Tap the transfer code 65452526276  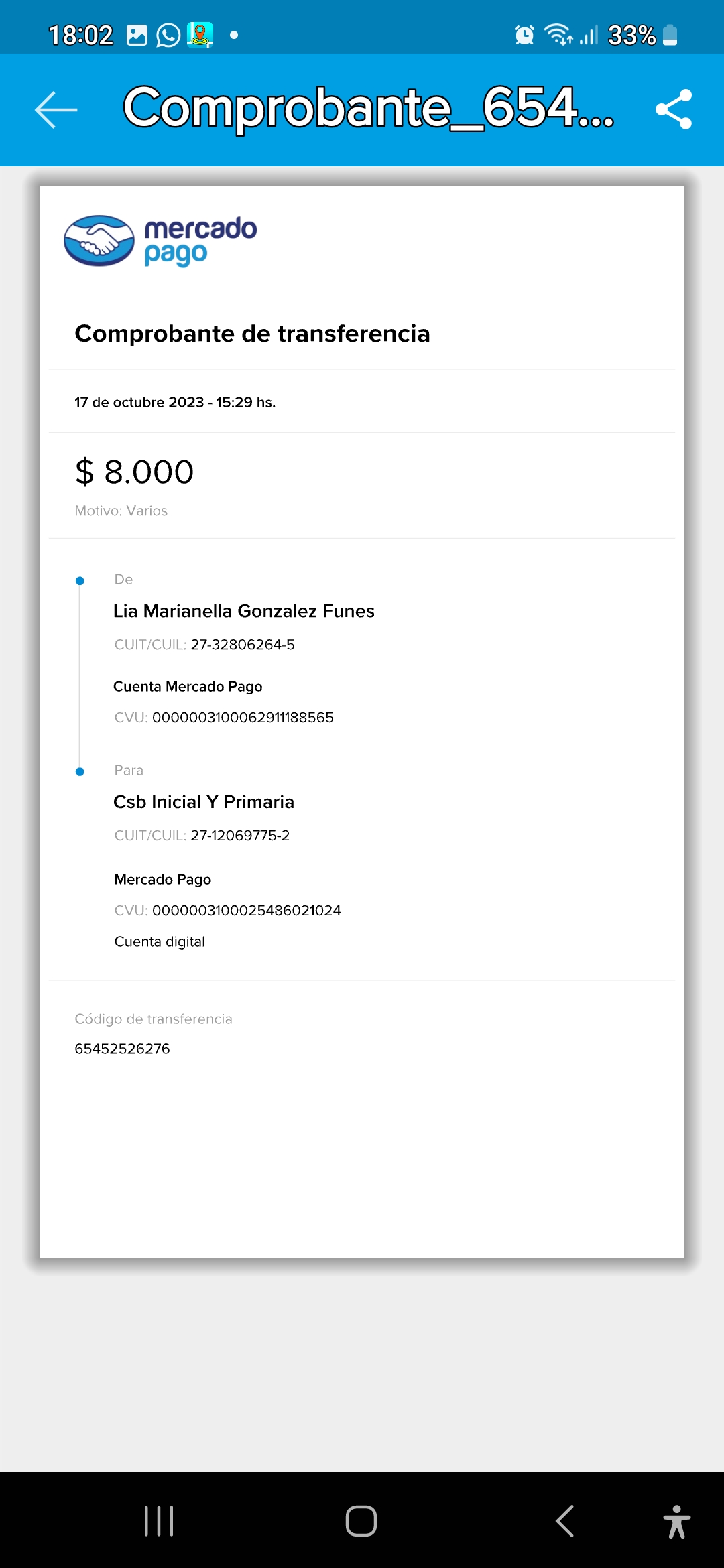point(122,1049)
